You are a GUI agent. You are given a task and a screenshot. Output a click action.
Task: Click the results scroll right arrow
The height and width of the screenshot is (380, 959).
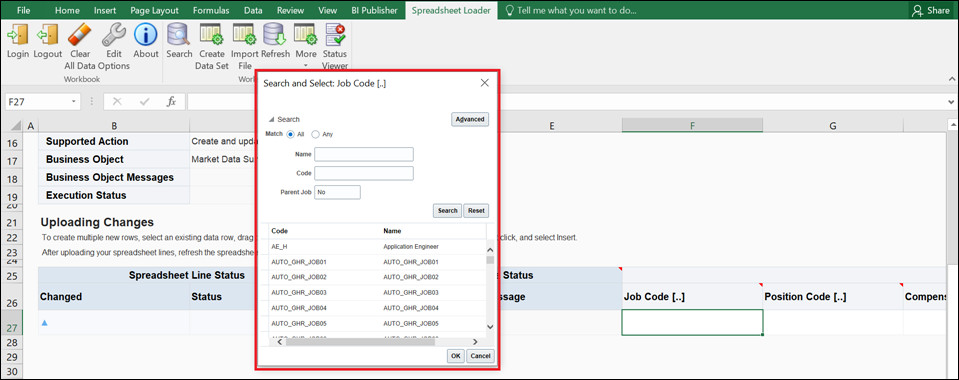click(x=475, y=341)
